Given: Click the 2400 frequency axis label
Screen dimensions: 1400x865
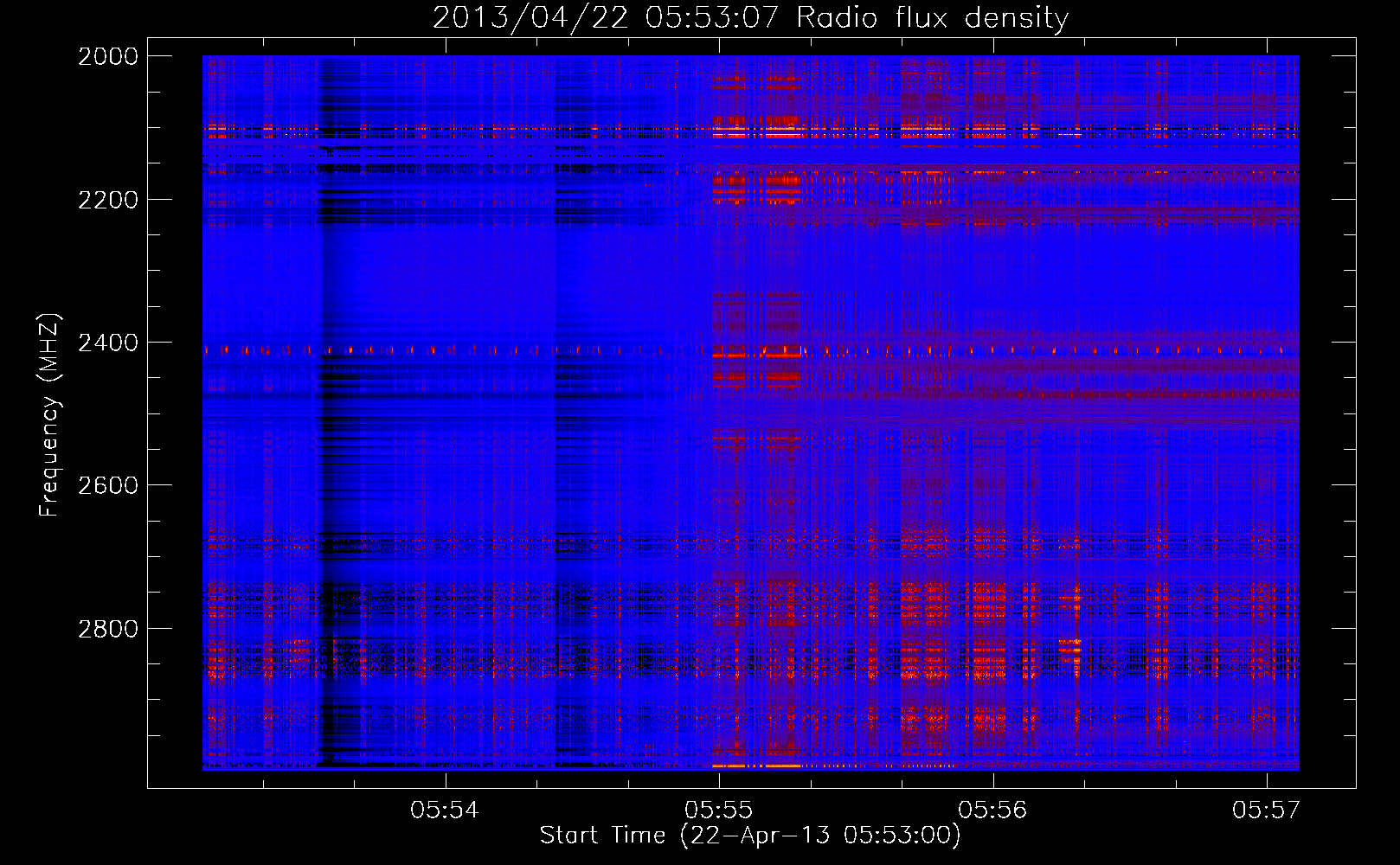Looking at the screenshot, I should pos(108,343).
